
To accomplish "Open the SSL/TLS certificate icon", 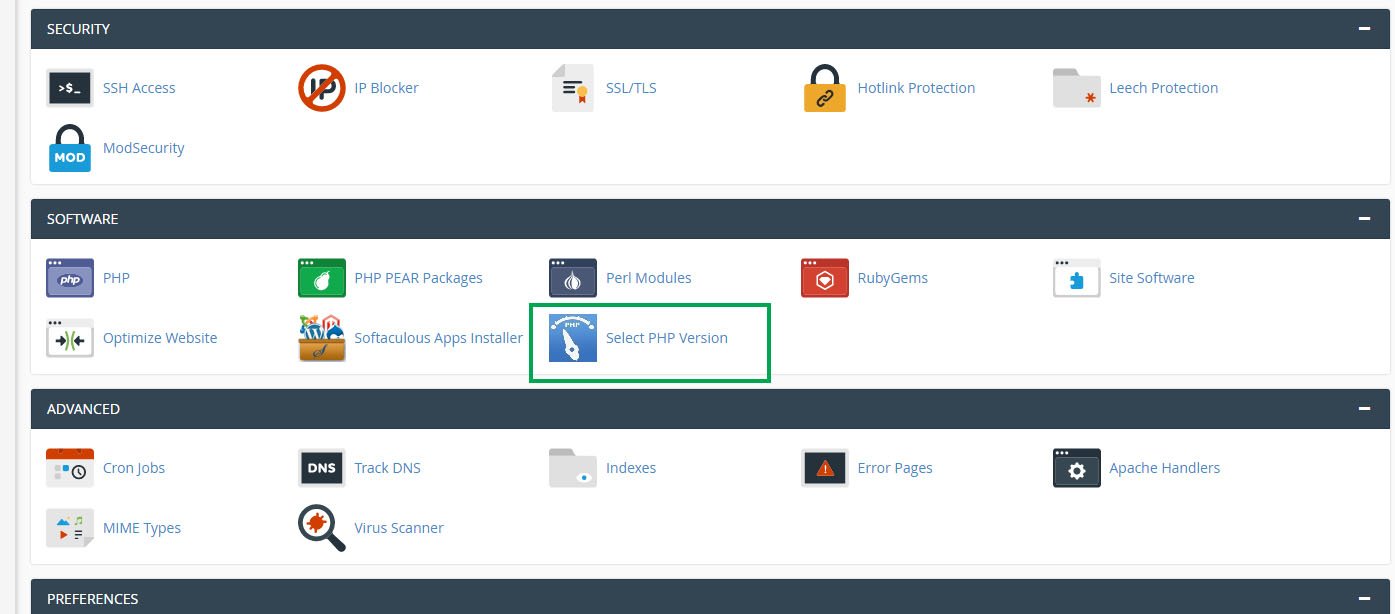I will 573,88.
